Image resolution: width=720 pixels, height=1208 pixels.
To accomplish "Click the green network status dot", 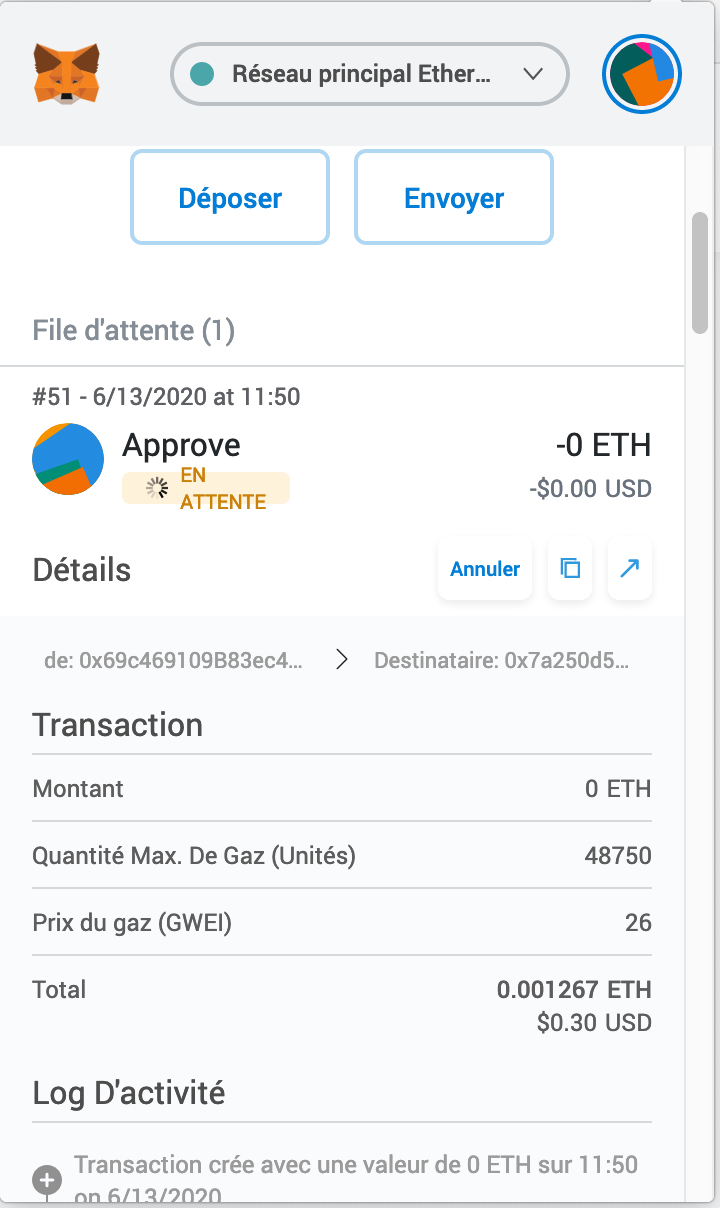I will 203,74.
